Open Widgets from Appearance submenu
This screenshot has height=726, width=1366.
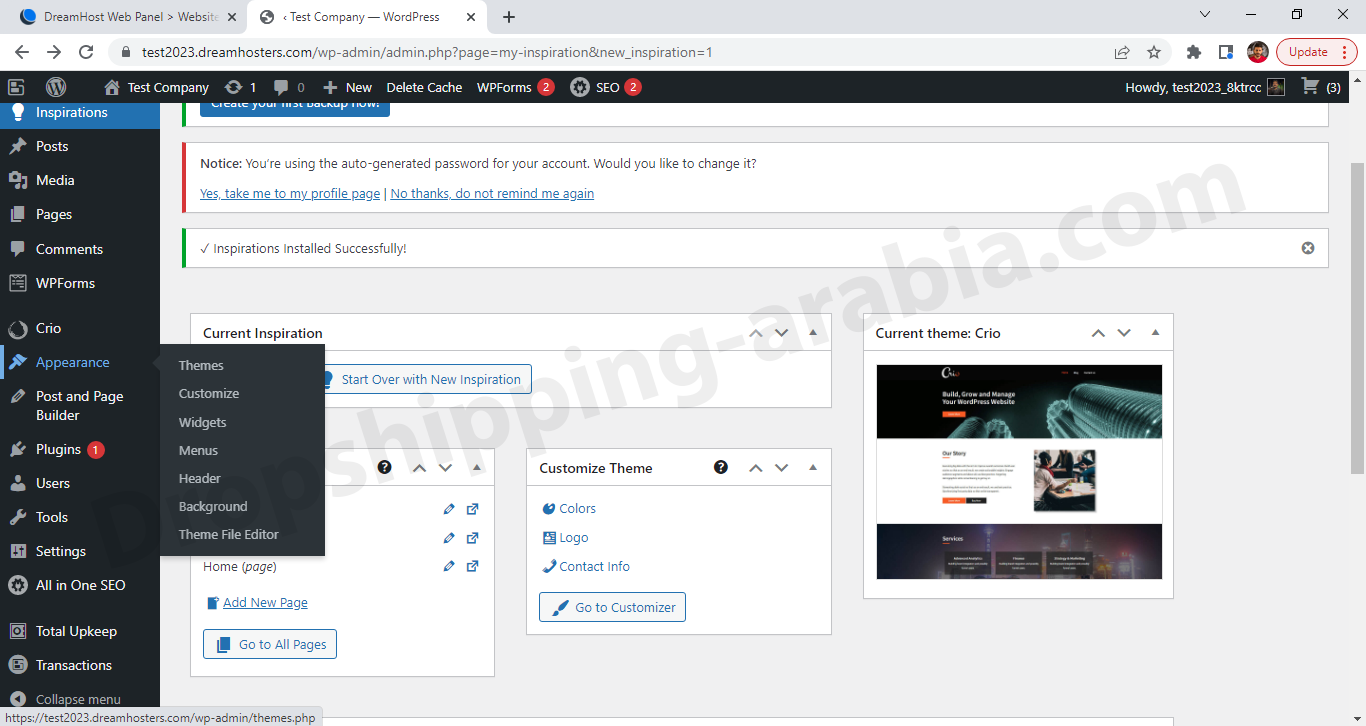click(x=202, y=422)
